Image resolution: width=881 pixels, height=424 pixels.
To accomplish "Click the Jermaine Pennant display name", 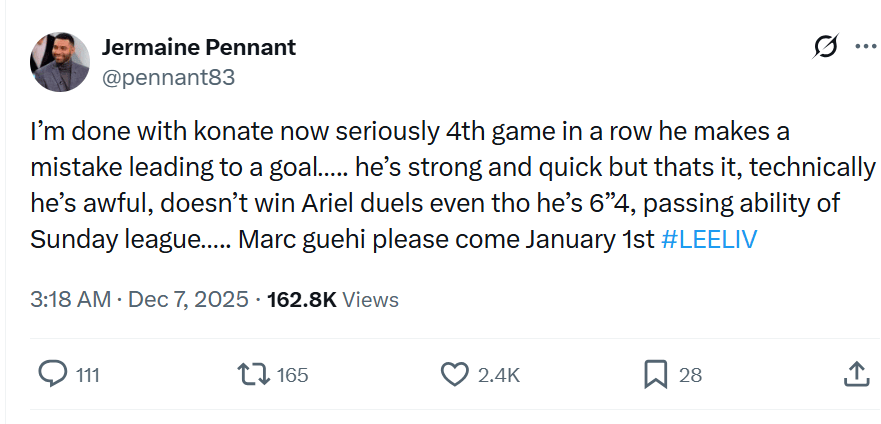I will coord(199,48).
